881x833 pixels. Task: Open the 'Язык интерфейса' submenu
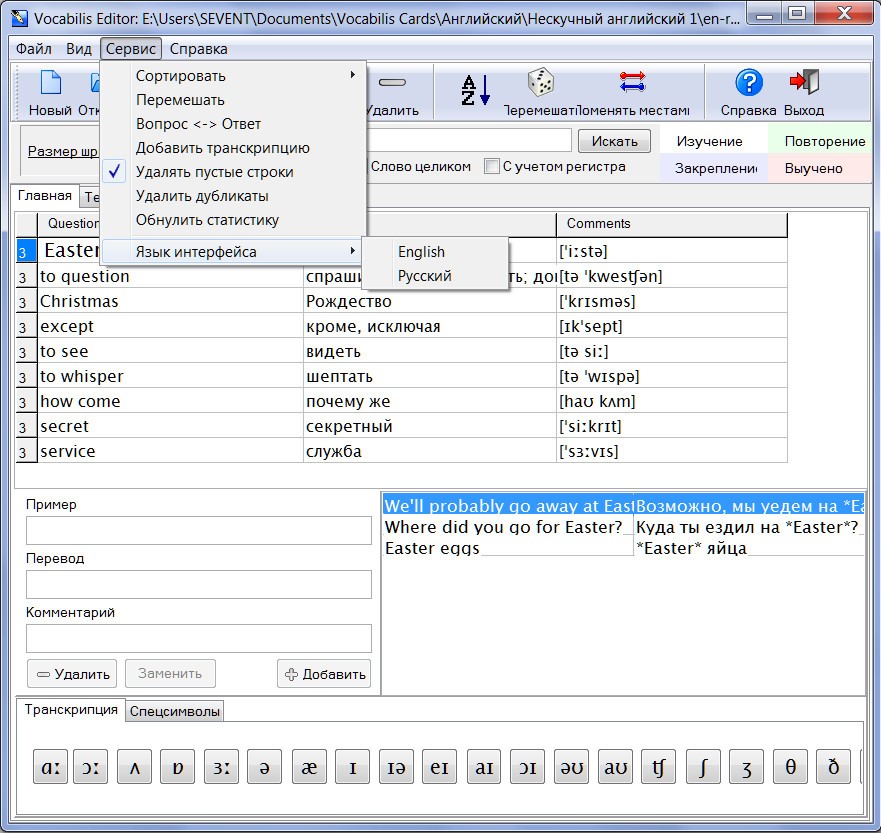point(233,252)
